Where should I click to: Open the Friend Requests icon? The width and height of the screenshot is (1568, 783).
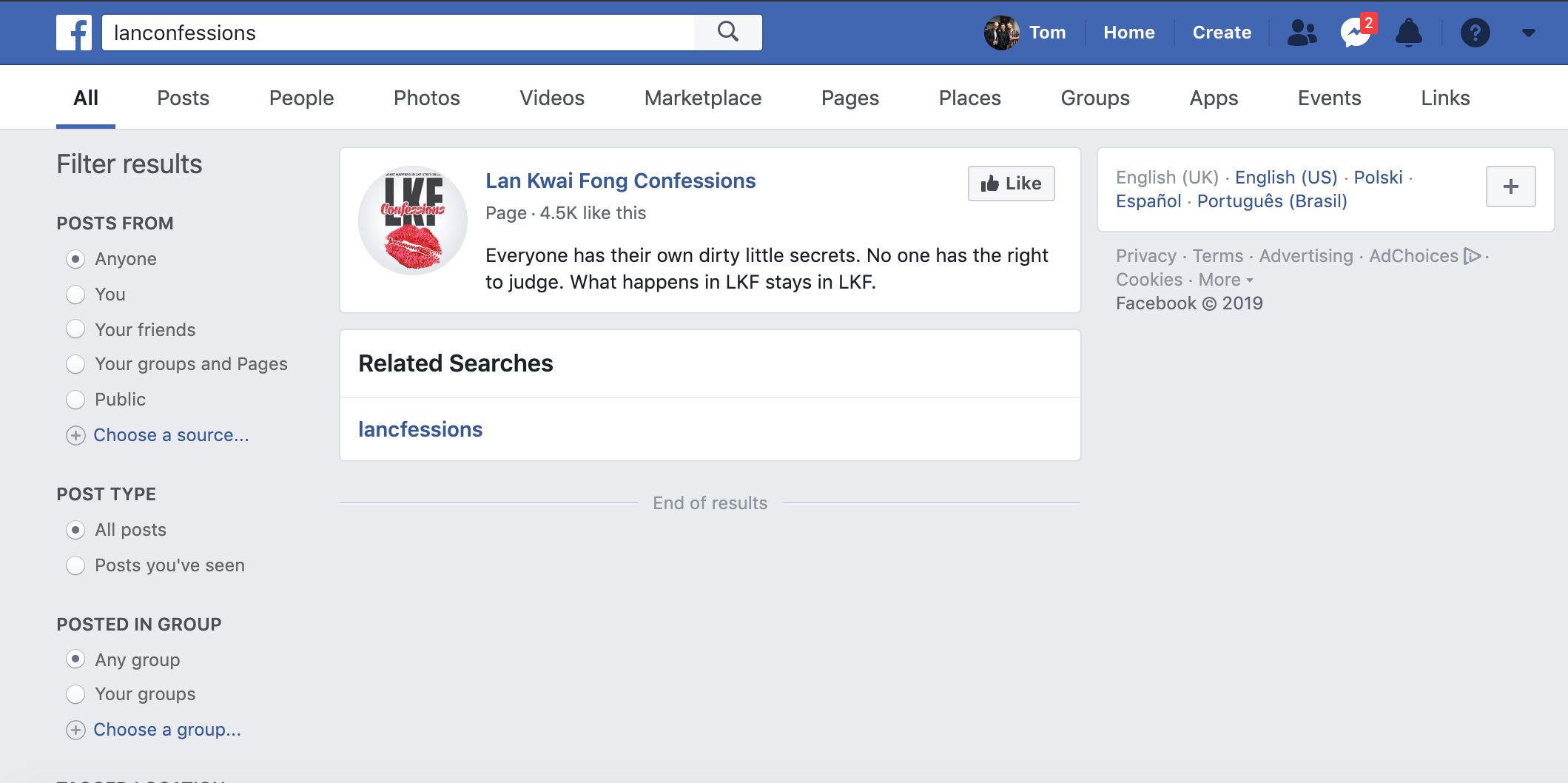pos(1302,33)
